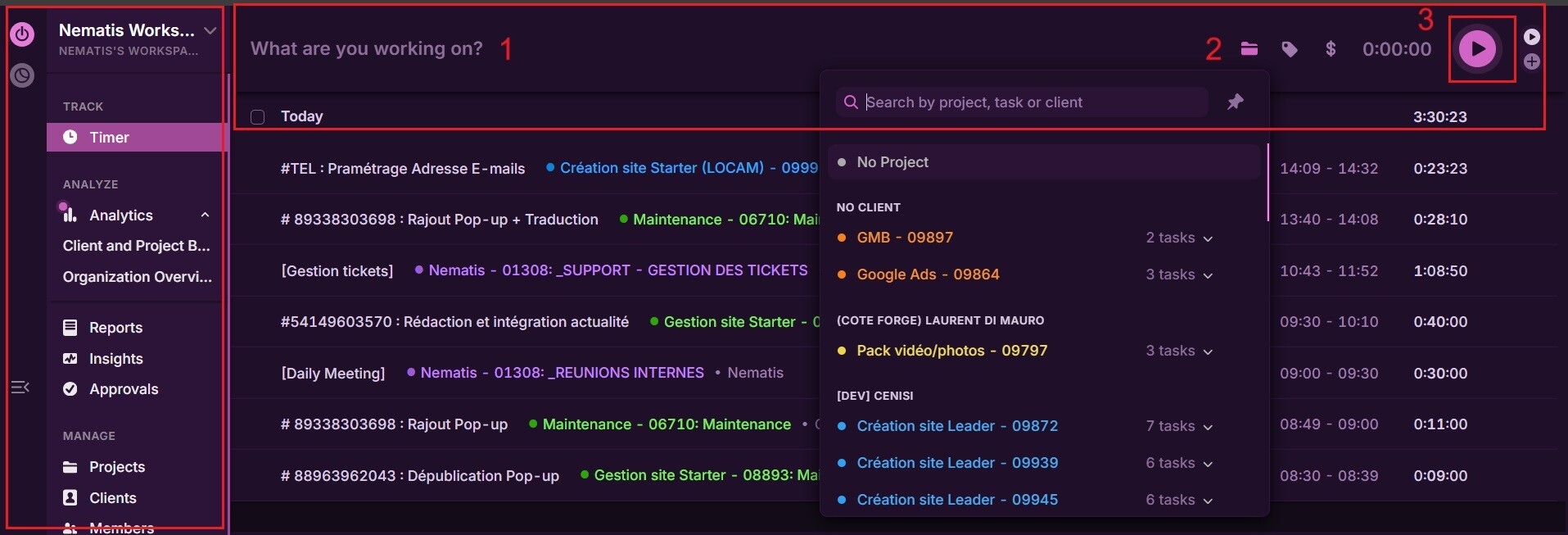Collapse the Analytics section chevron

(205, 215)
